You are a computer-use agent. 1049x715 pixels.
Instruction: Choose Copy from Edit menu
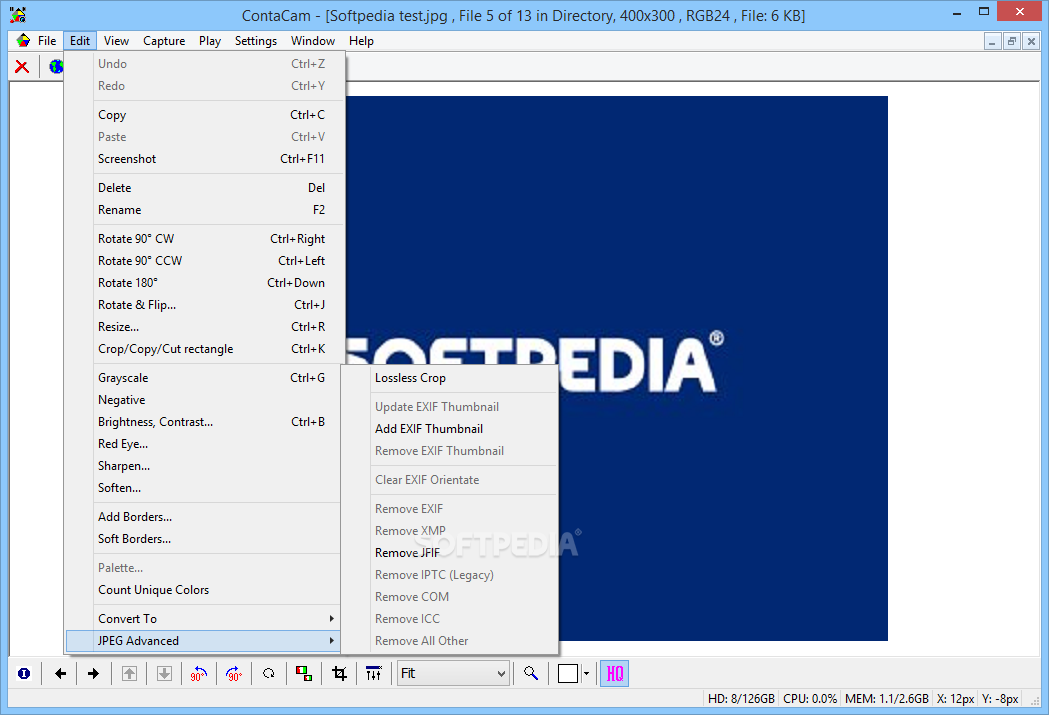point(203,115)
